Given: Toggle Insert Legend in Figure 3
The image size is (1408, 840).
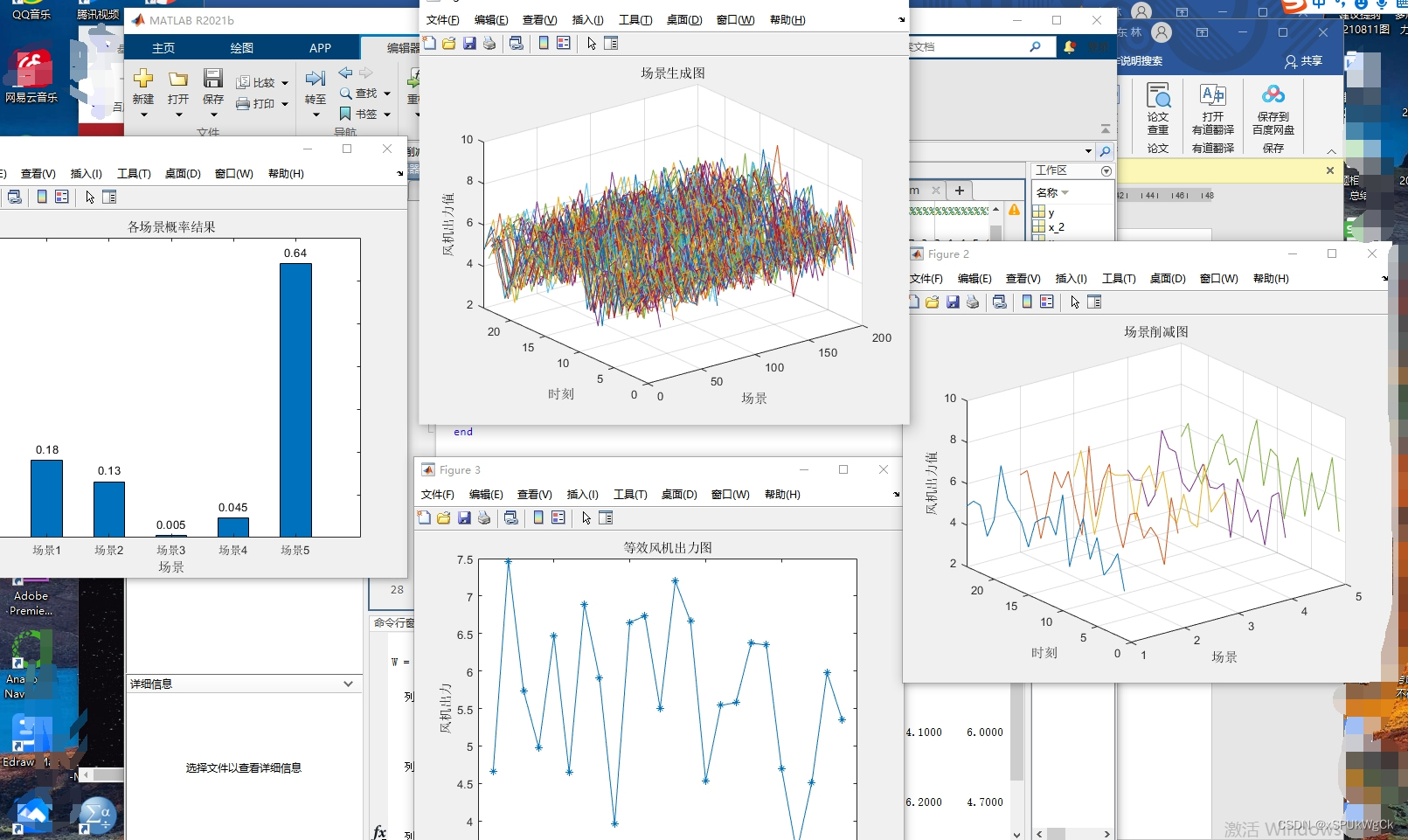Looking at the screenshot, I should (x=558, y=517).
